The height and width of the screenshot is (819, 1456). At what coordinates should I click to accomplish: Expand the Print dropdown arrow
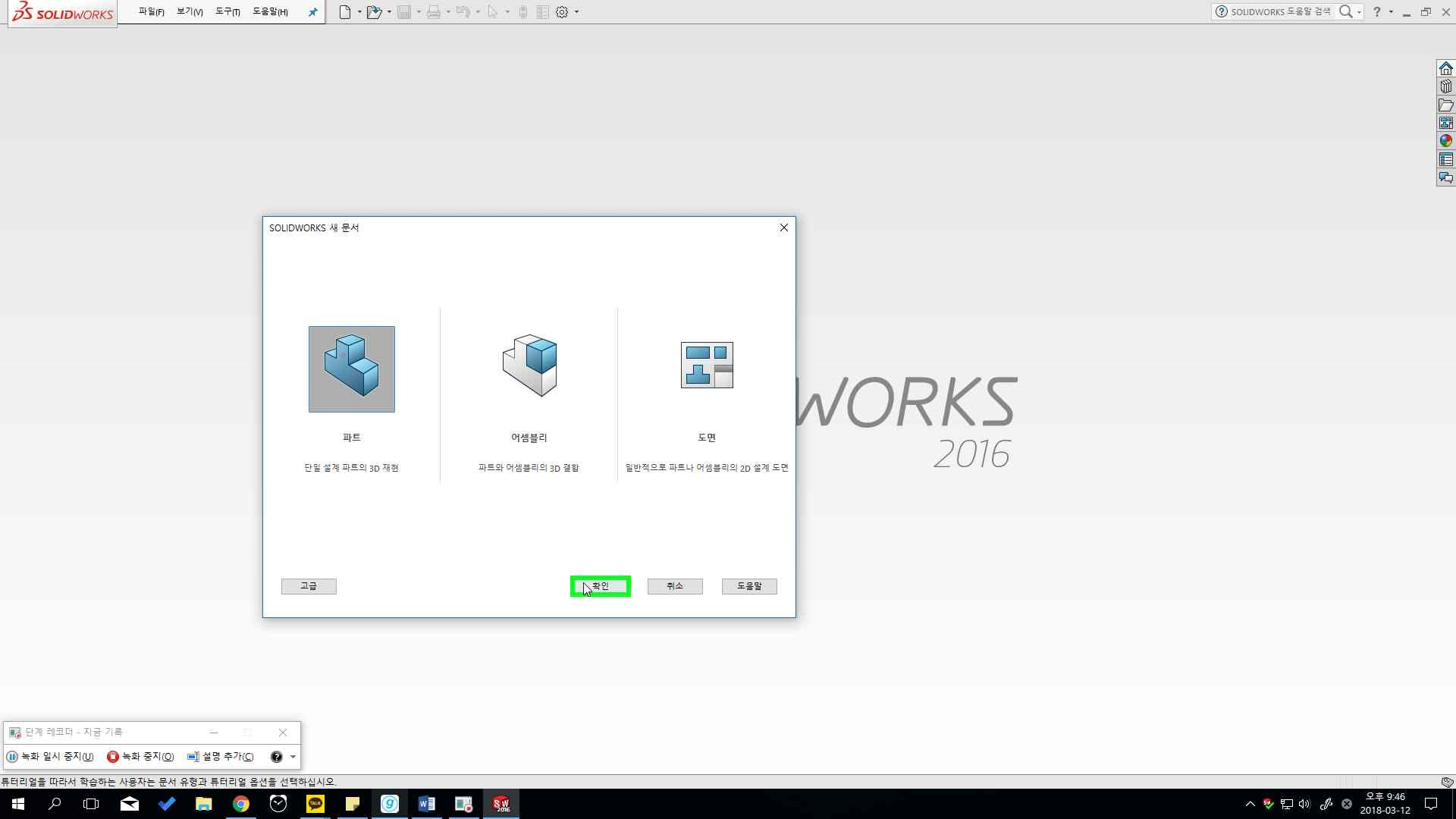pyautogui.click(x=448, y=12)
